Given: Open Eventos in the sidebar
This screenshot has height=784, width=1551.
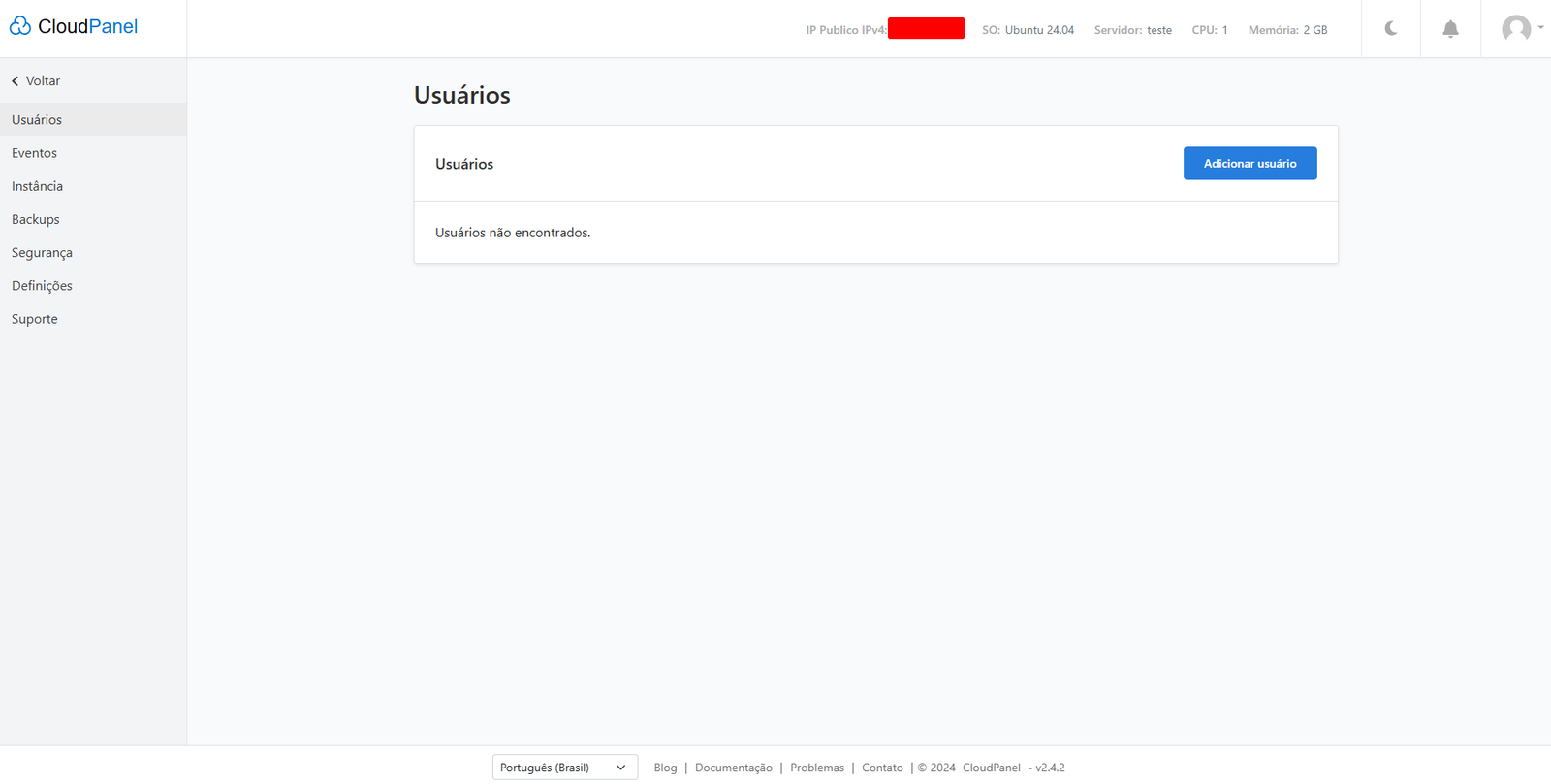Looking at the screenshot, I should click(35, 153).
